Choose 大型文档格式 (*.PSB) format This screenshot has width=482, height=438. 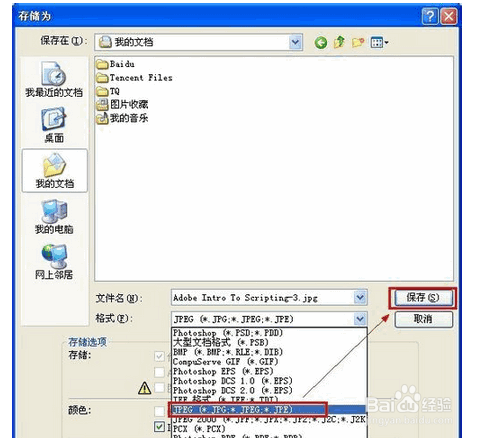pos(269,342)
